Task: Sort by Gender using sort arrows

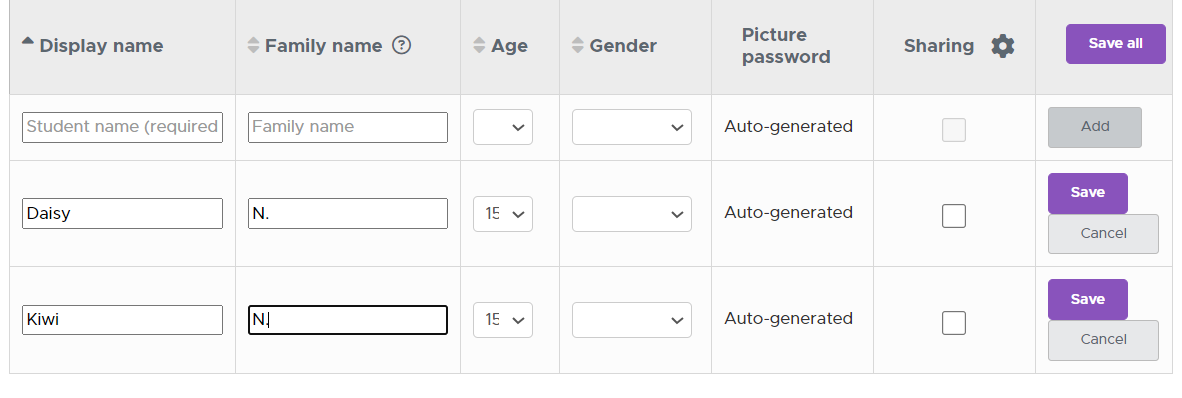Action: (x=577, y=46)
